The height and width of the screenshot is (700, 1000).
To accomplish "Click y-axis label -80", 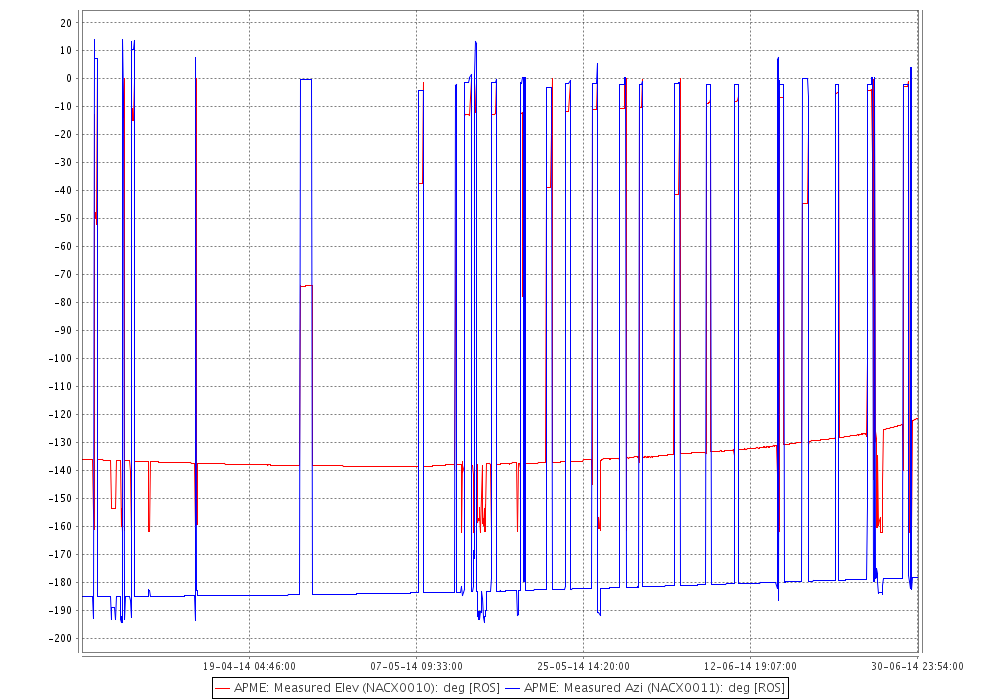I will click(63, 302).
